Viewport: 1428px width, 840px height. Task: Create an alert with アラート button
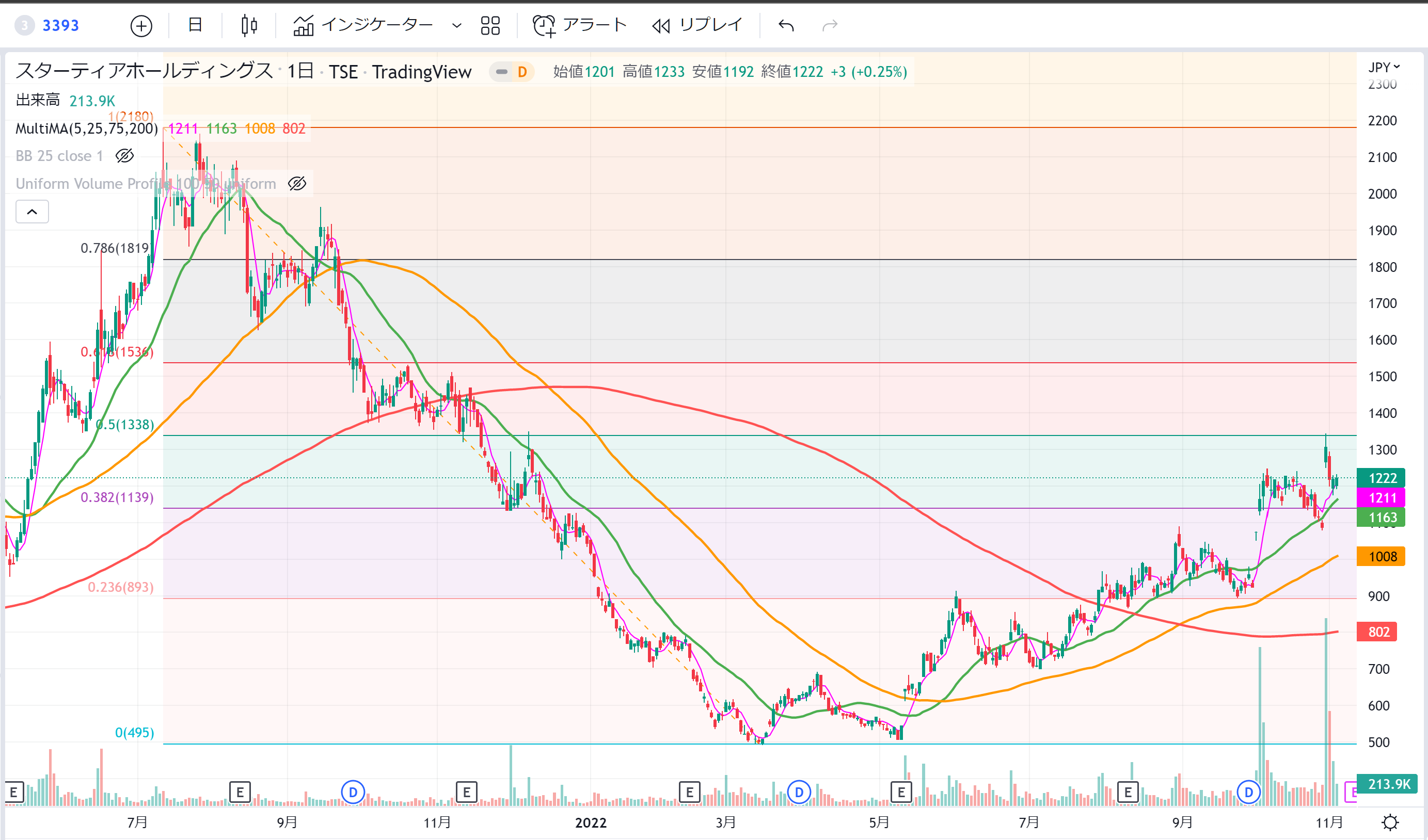pyautogui.click(x=580, y=25)
